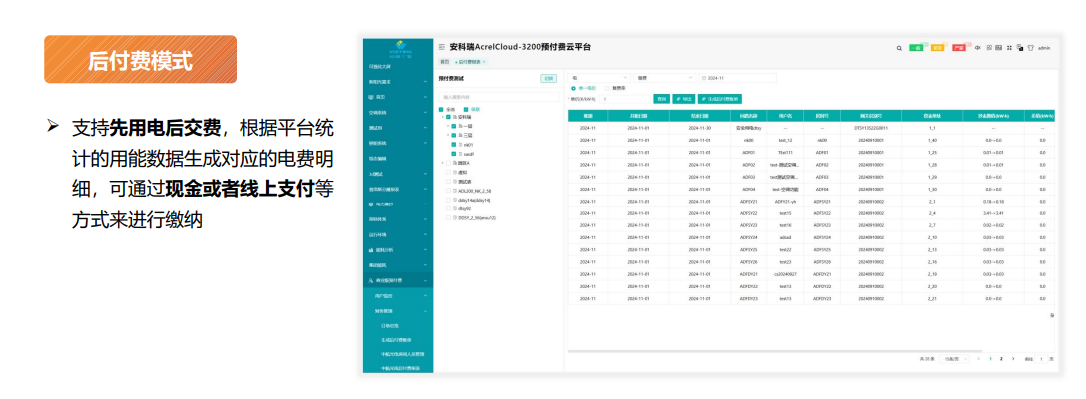The height and width of the screenshot is (399, 1086).
Task: Expand the 园区A tree node arrow
Action: click(442, 163)
